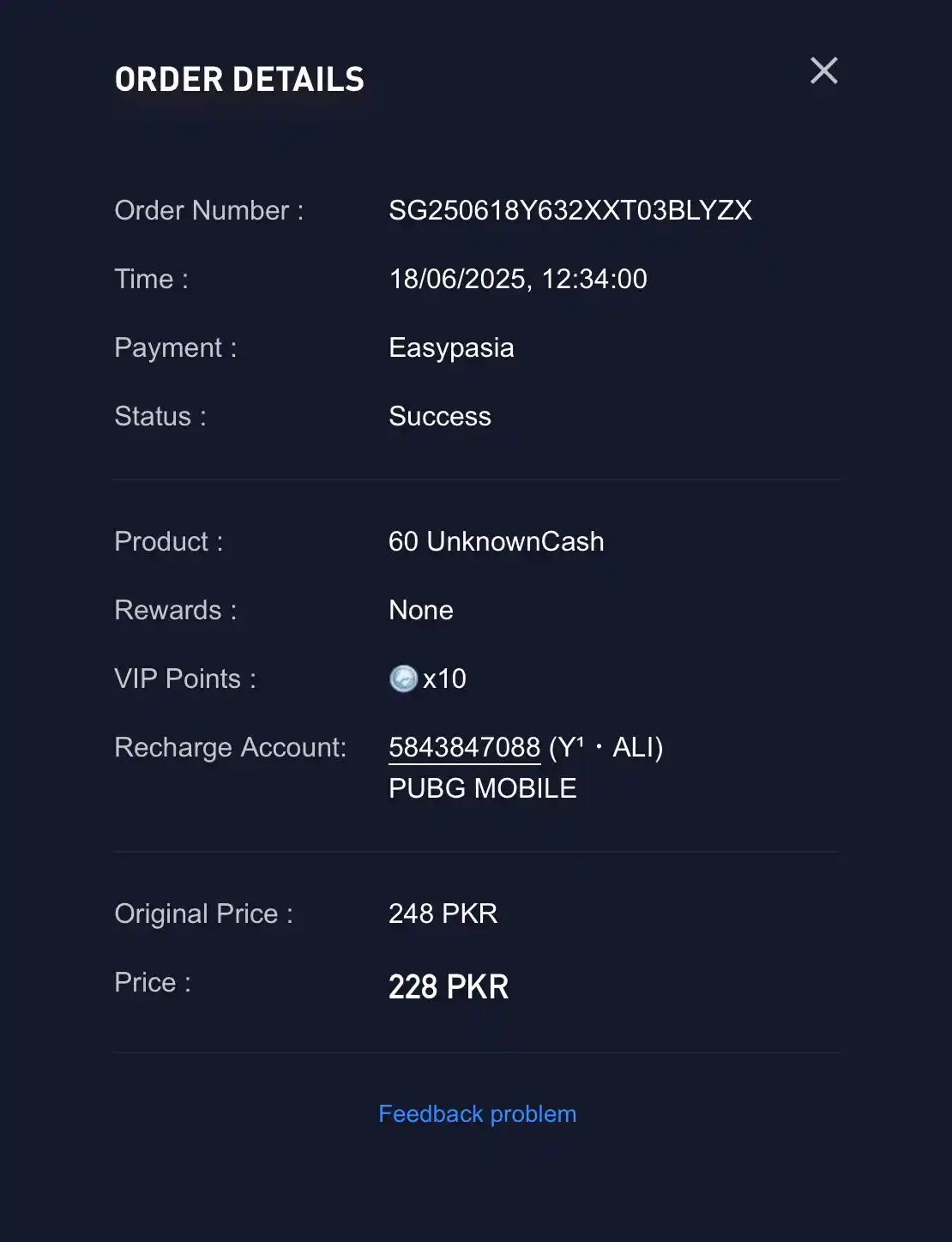952x1242 pixels.
Task: Click the 60 UnknownCash product name
Action: [496, 541]
